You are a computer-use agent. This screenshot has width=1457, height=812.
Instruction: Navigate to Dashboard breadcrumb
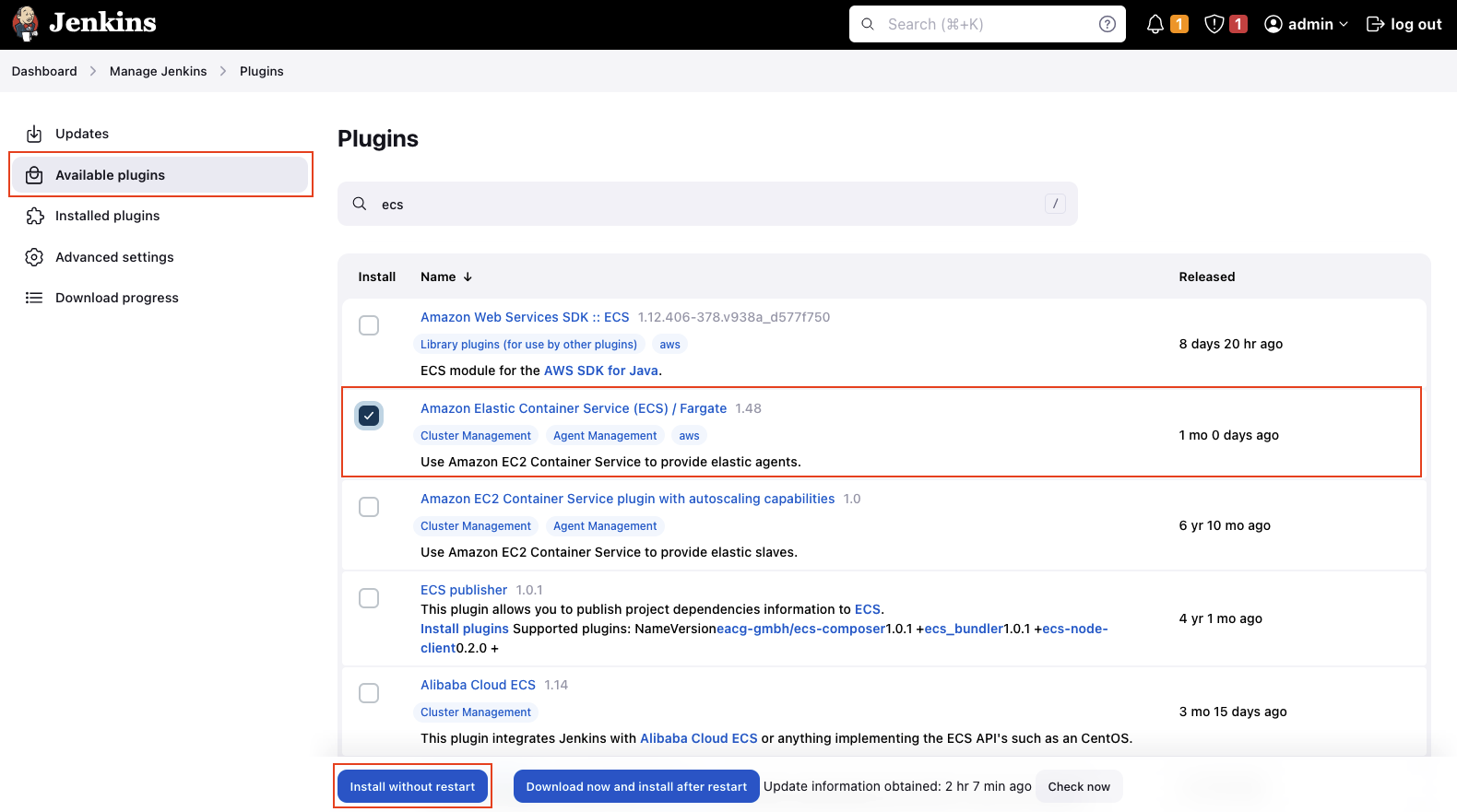tap(43, 71)
